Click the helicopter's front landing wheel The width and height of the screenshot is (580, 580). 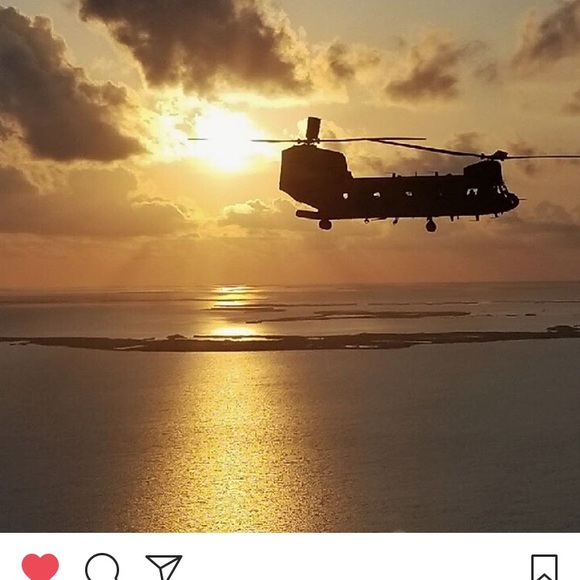[431, 225]
